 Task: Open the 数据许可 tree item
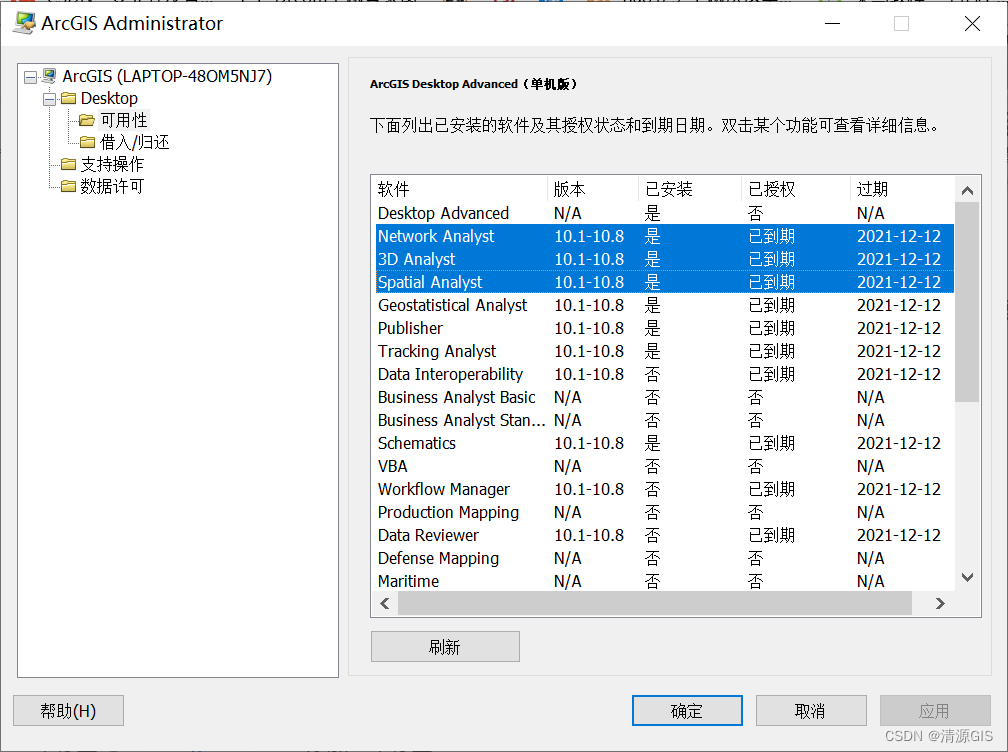(112, 186)
